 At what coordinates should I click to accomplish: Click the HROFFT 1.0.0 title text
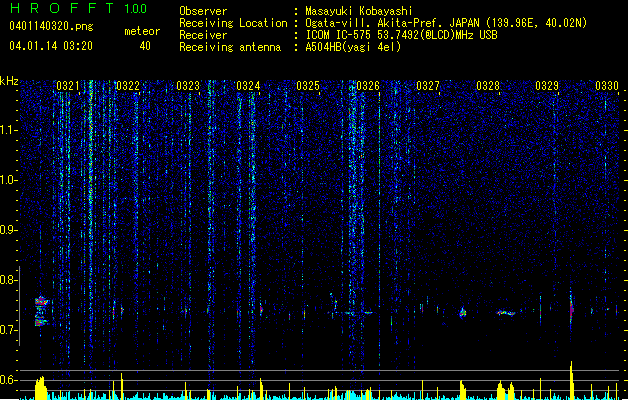[79, 8]
